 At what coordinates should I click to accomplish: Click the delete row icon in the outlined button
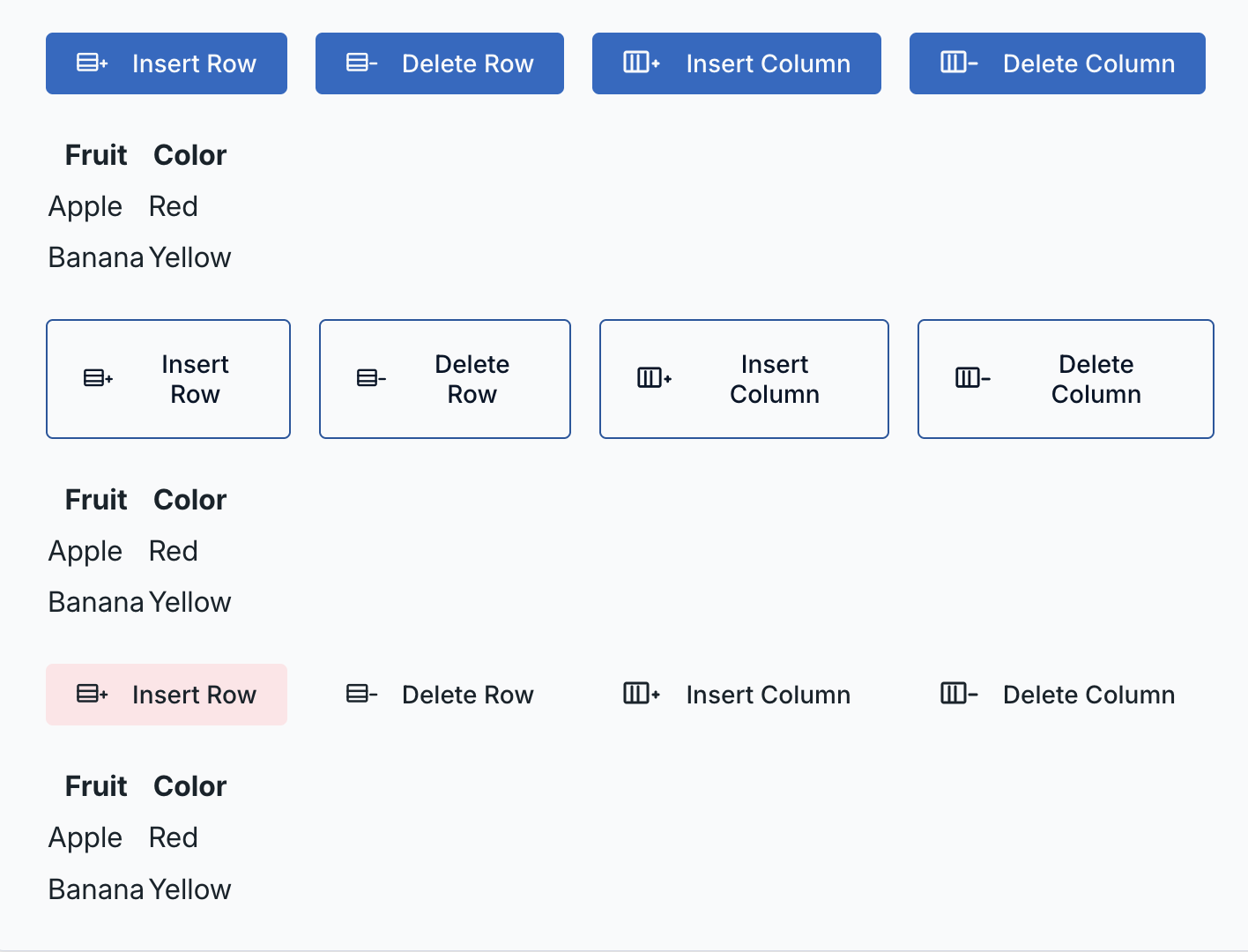[371, 378]
